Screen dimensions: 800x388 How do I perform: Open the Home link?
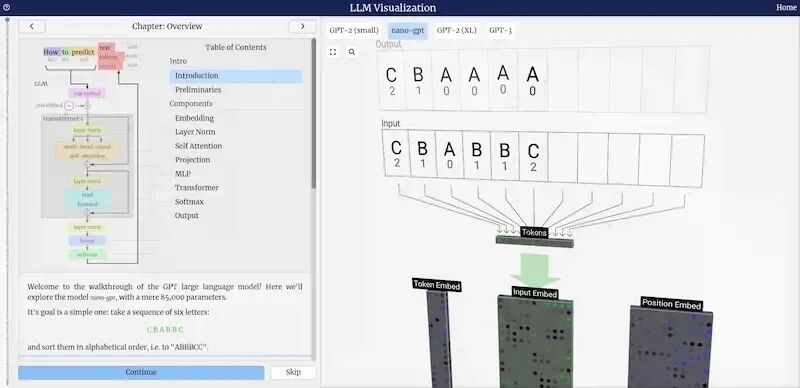coord(786,8)
